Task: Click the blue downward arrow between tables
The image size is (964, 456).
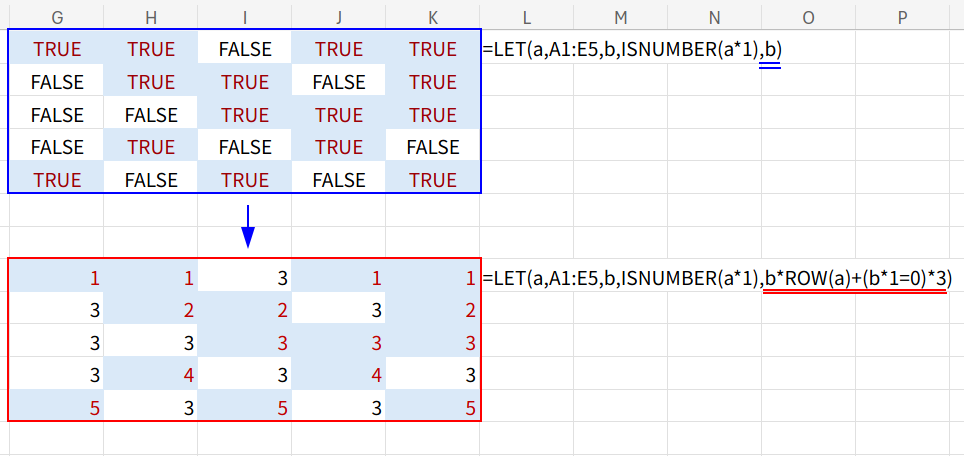Action: pyautogui.click(x=247, y=227)
